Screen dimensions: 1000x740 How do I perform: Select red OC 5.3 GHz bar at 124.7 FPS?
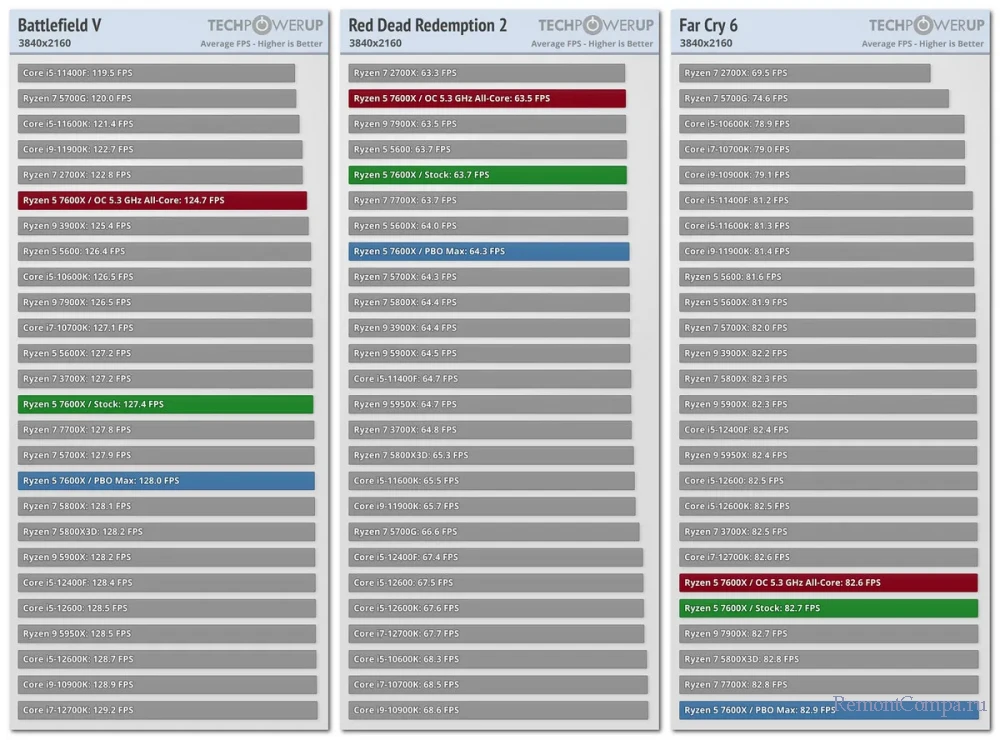coord(162,200)
